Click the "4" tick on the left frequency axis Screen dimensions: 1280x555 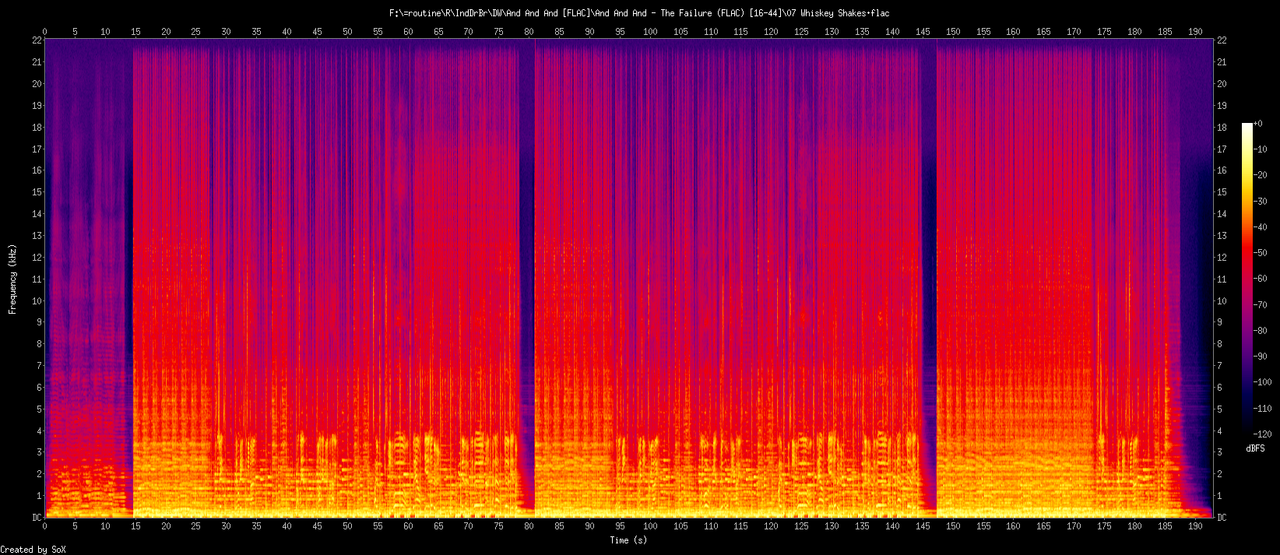39,431
